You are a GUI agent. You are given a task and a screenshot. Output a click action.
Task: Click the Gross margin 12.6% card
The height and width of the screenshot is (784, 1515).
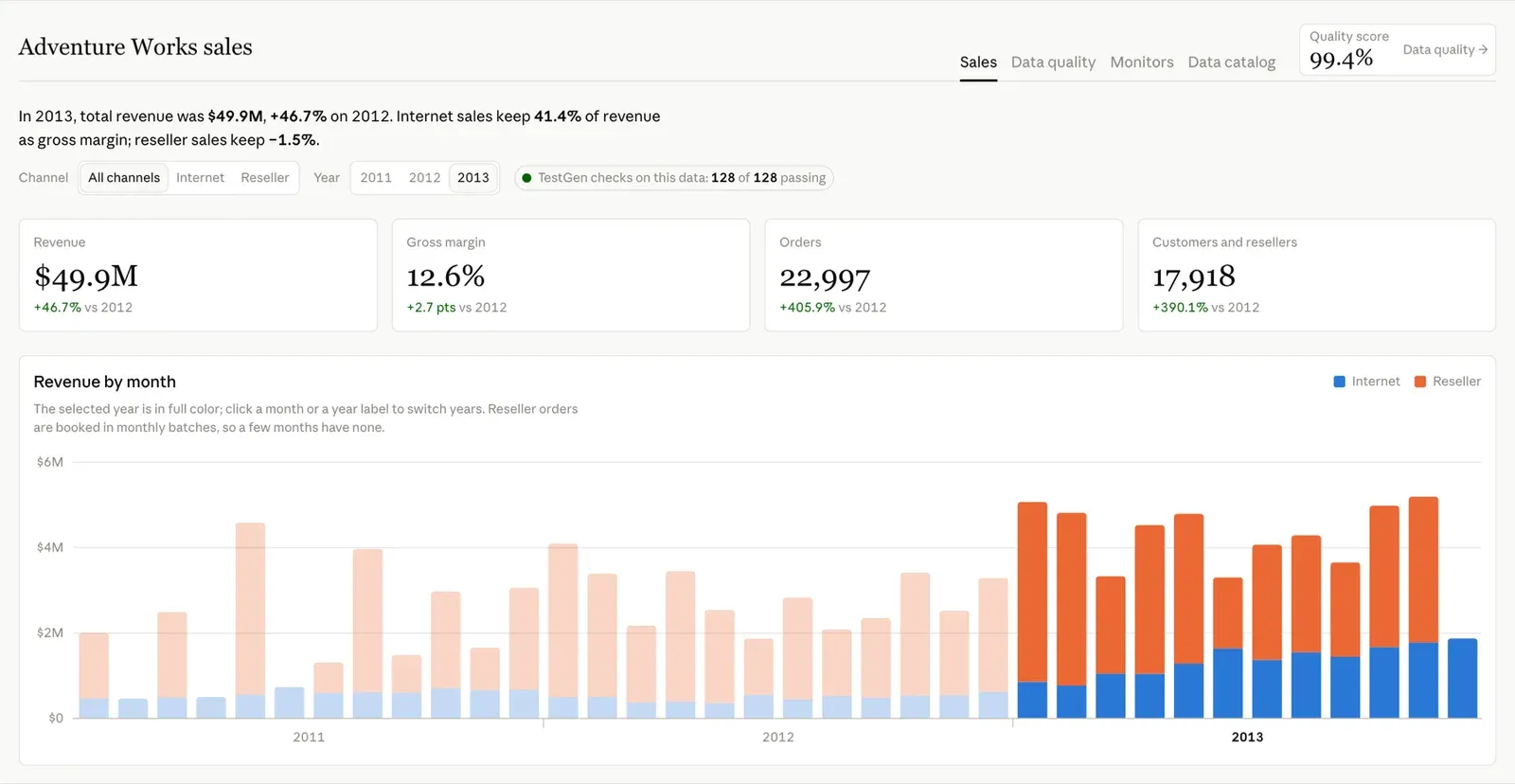pyautogui.click(x=571, y=276)
